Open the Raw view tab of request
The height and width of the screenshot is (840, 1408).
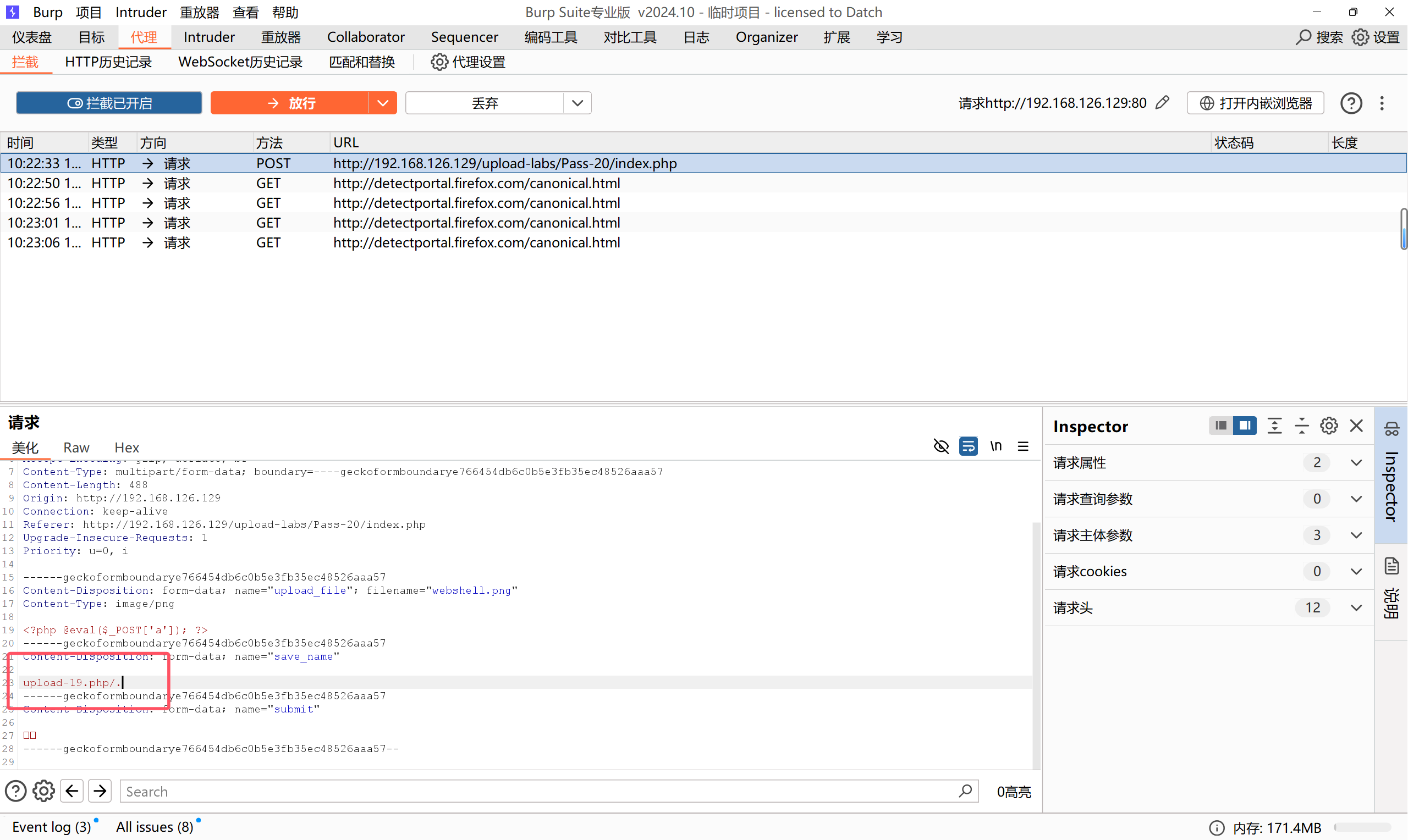pos(76,447)
